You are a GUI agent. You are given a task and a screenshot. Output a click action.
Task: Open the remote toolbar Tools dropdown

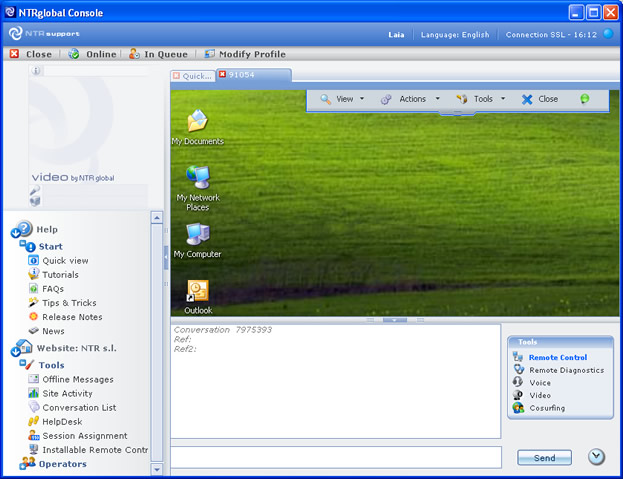coord(481,99)
